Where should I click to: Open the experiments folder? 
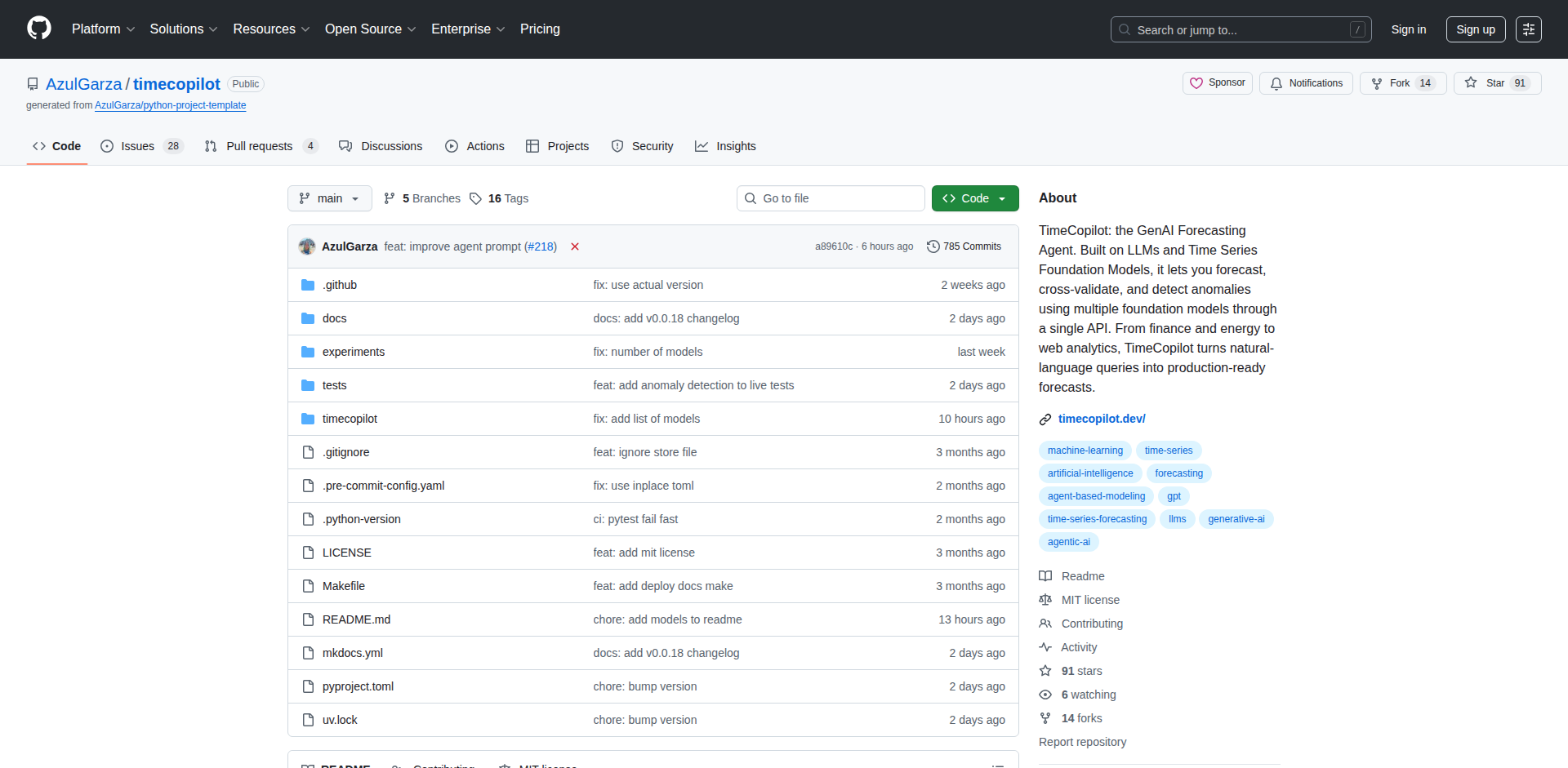354,352
